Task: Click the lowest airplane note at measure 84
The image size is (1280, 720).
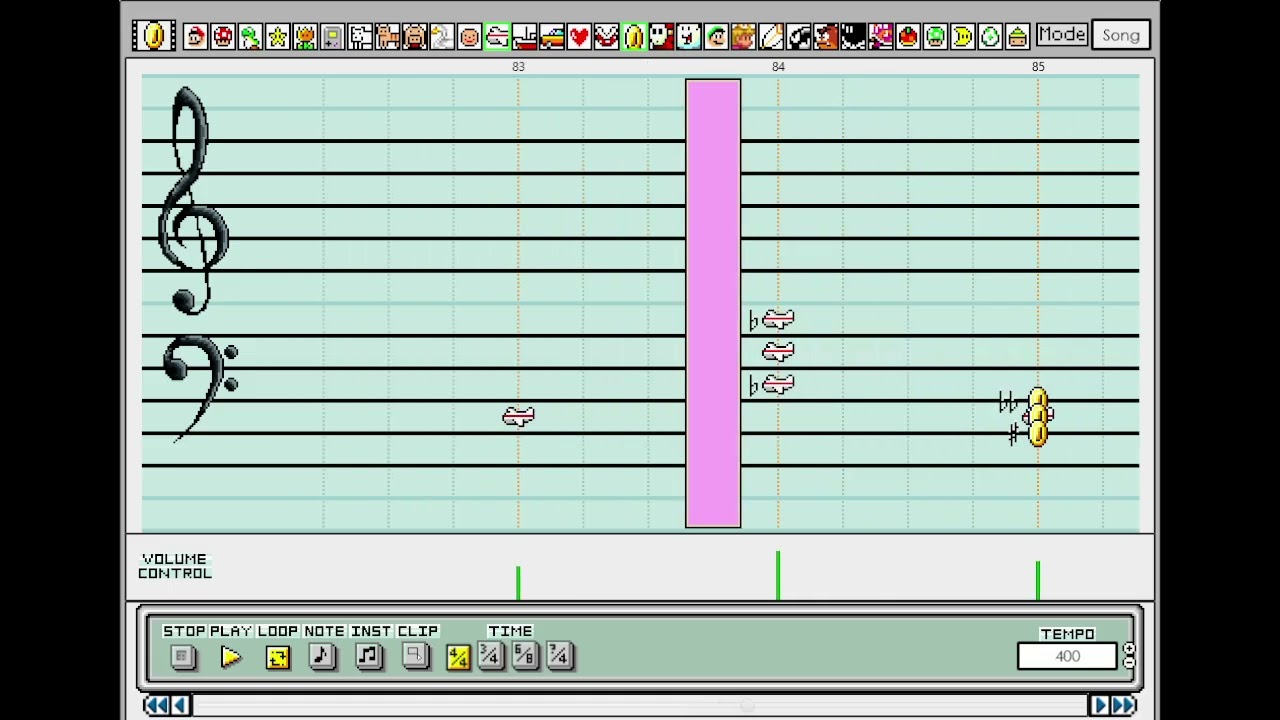Action: coord(778,384)
